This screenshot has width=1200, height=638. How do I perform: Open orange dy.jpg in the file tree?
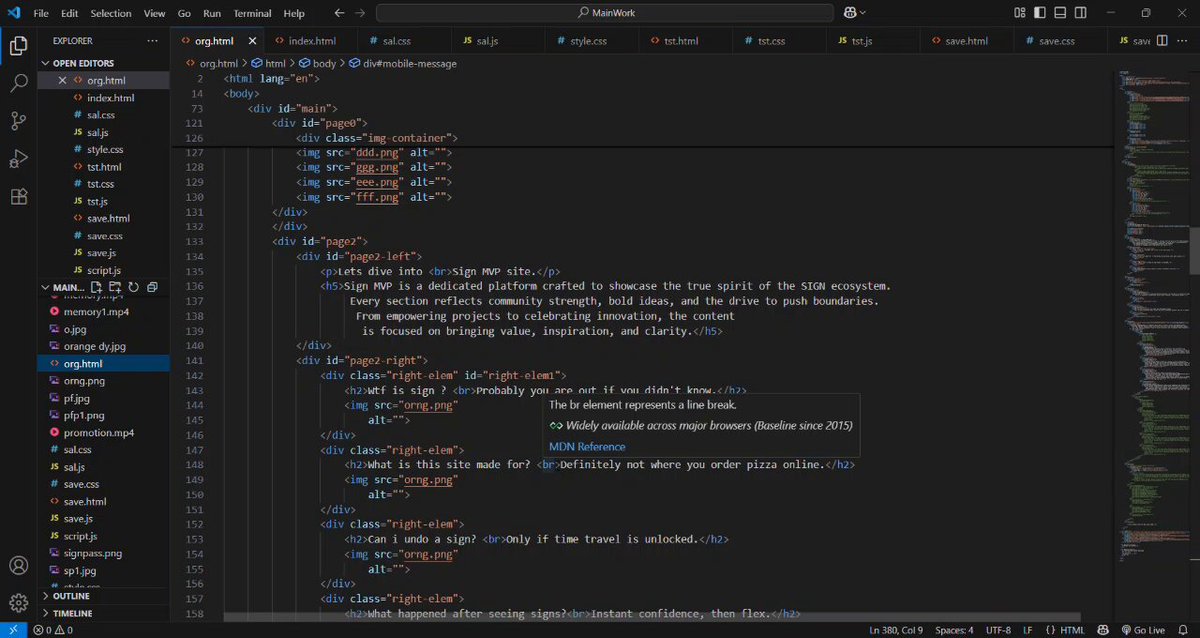coord(103,346)
